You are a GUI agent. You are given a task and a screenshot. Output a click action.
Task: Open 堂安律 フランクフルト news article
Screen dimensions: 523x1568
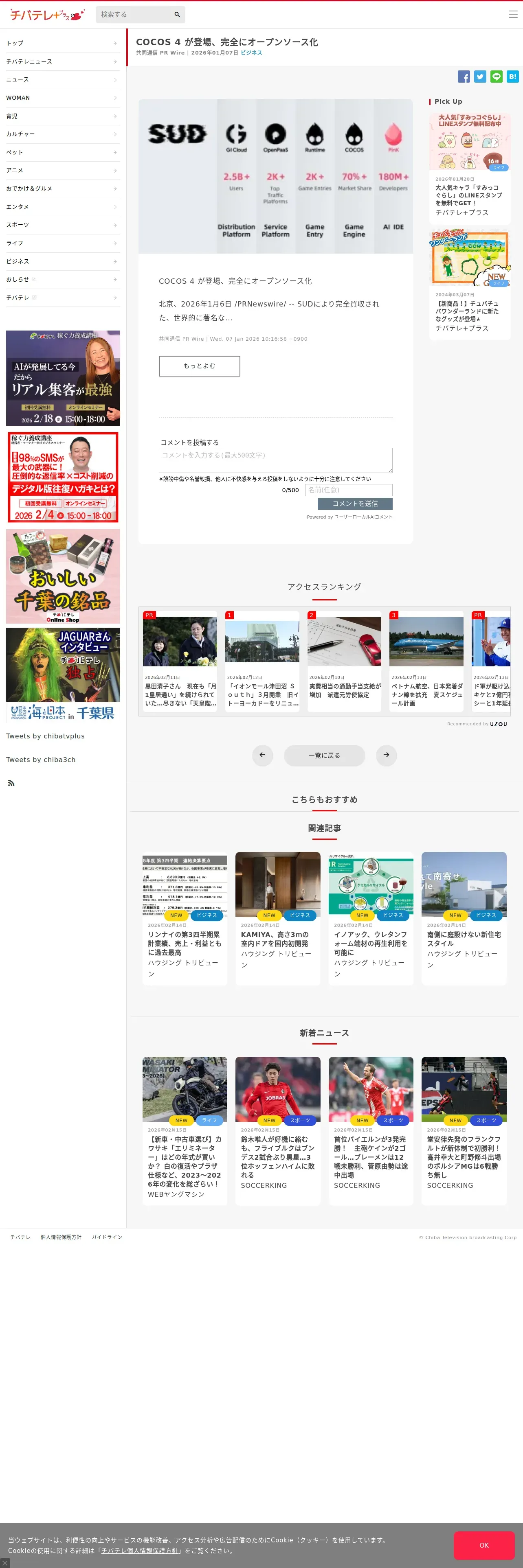464,1131
